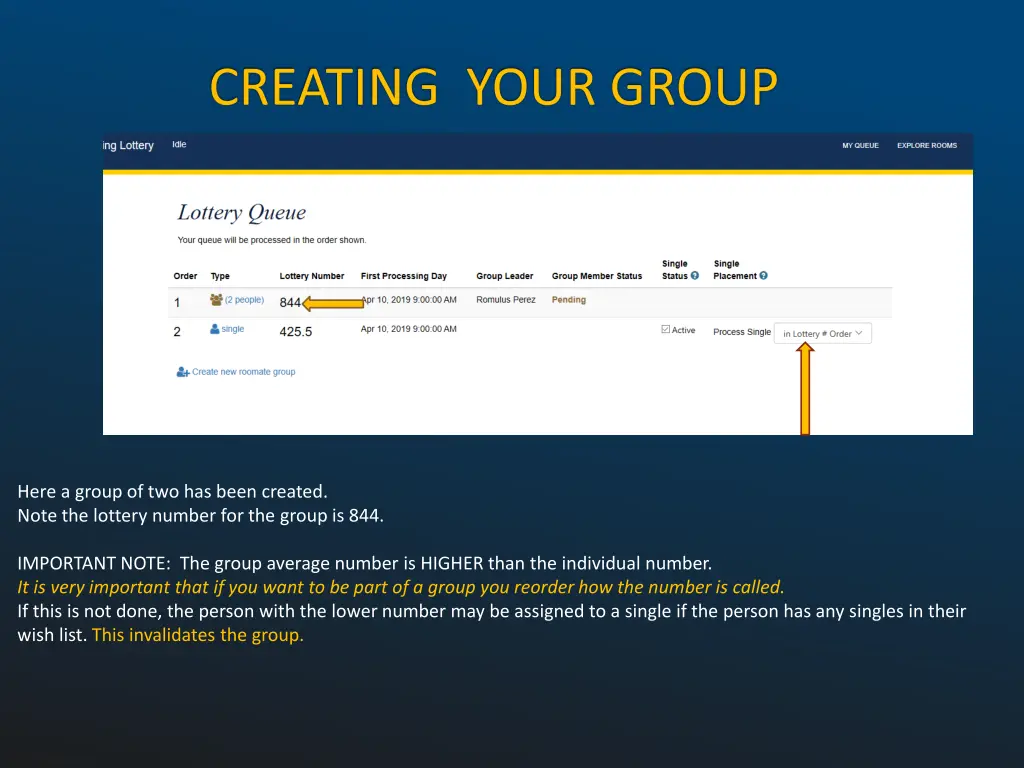
Task: Click the yellow arrow pointing at 844
Action: (333, 303)
